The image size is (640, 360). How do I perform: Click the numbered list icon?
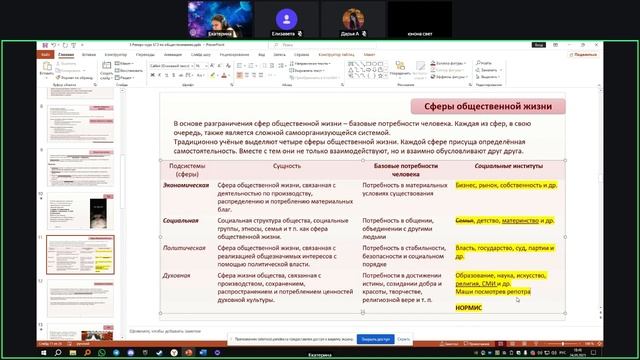click(251, 65)
